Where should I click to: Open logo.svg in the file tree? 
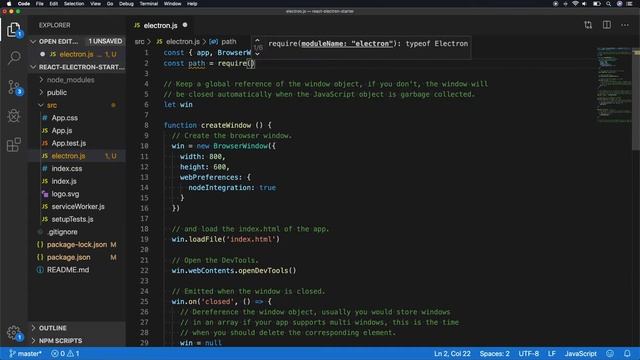(65, 193)
